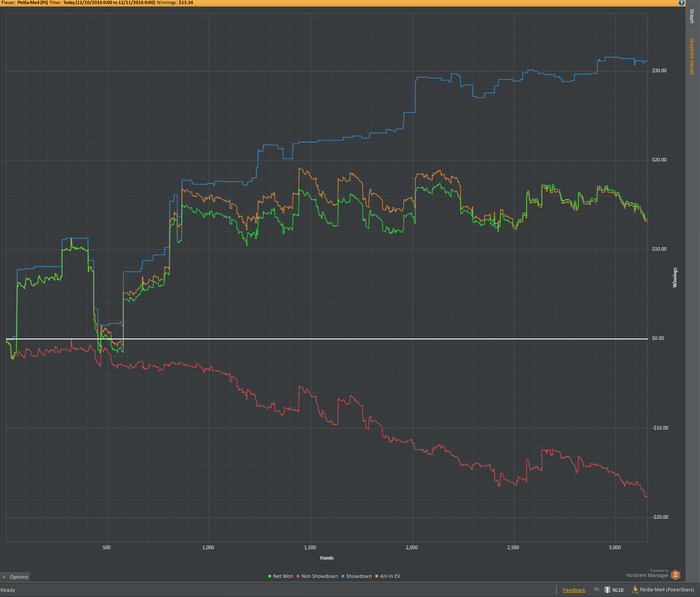The width and height of the screenshot is (700, 597).
Task: Click the Winnings y-axis title
Action: click(675, 278)
